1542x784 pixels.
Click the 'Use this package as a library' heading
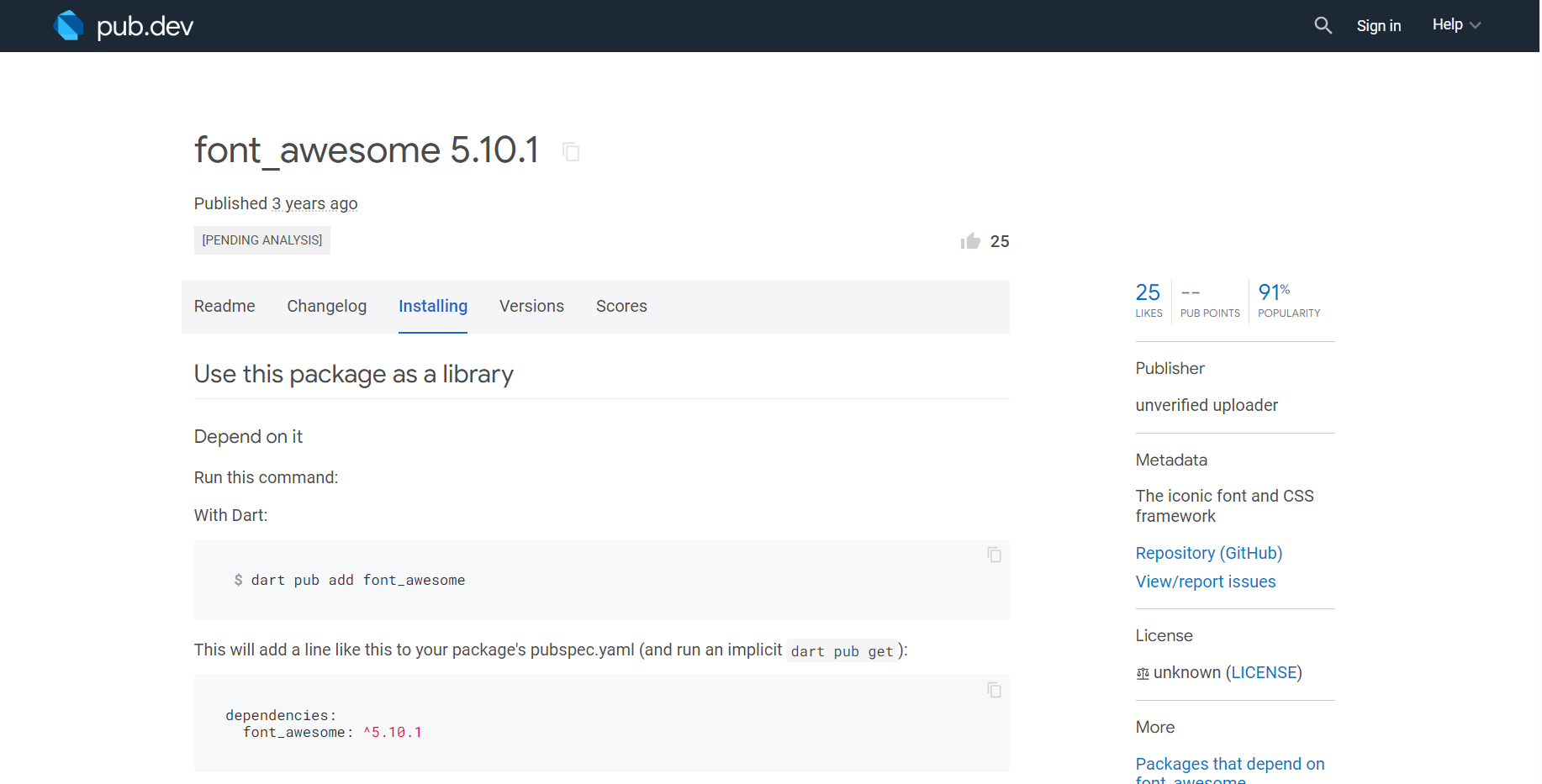pyautogui.click(x=354, y=374)
